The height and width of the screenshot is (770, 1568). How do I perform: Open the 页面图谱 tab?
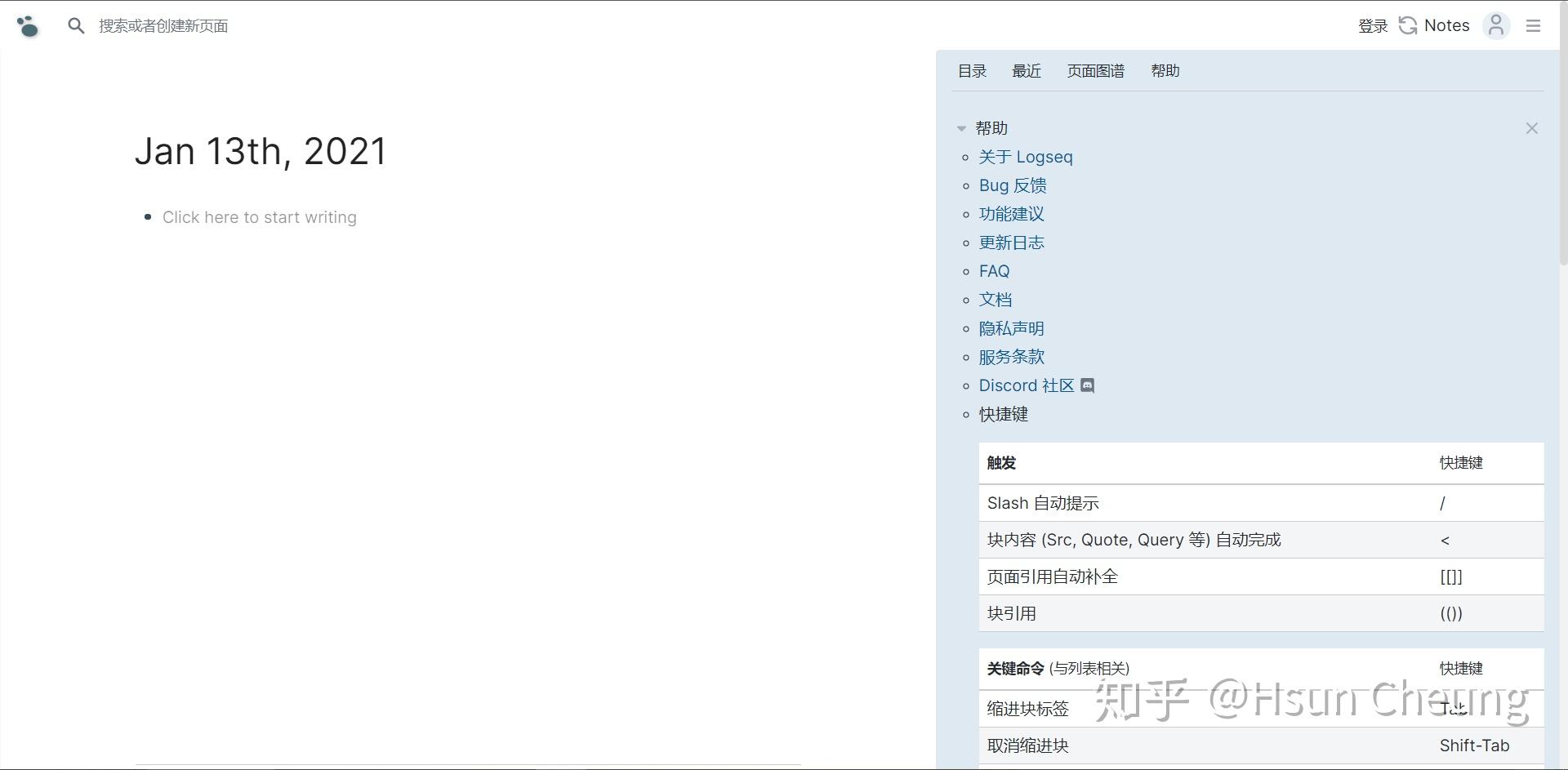click(1095, 71)
